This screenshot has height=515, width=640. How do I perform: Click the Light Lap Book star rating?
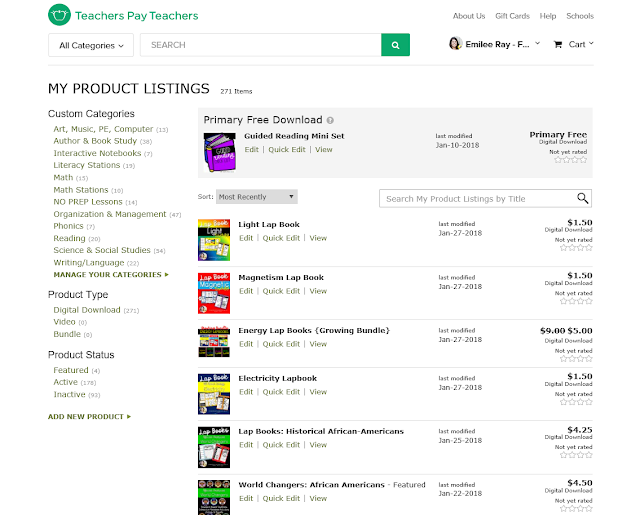tap(576, 248)
